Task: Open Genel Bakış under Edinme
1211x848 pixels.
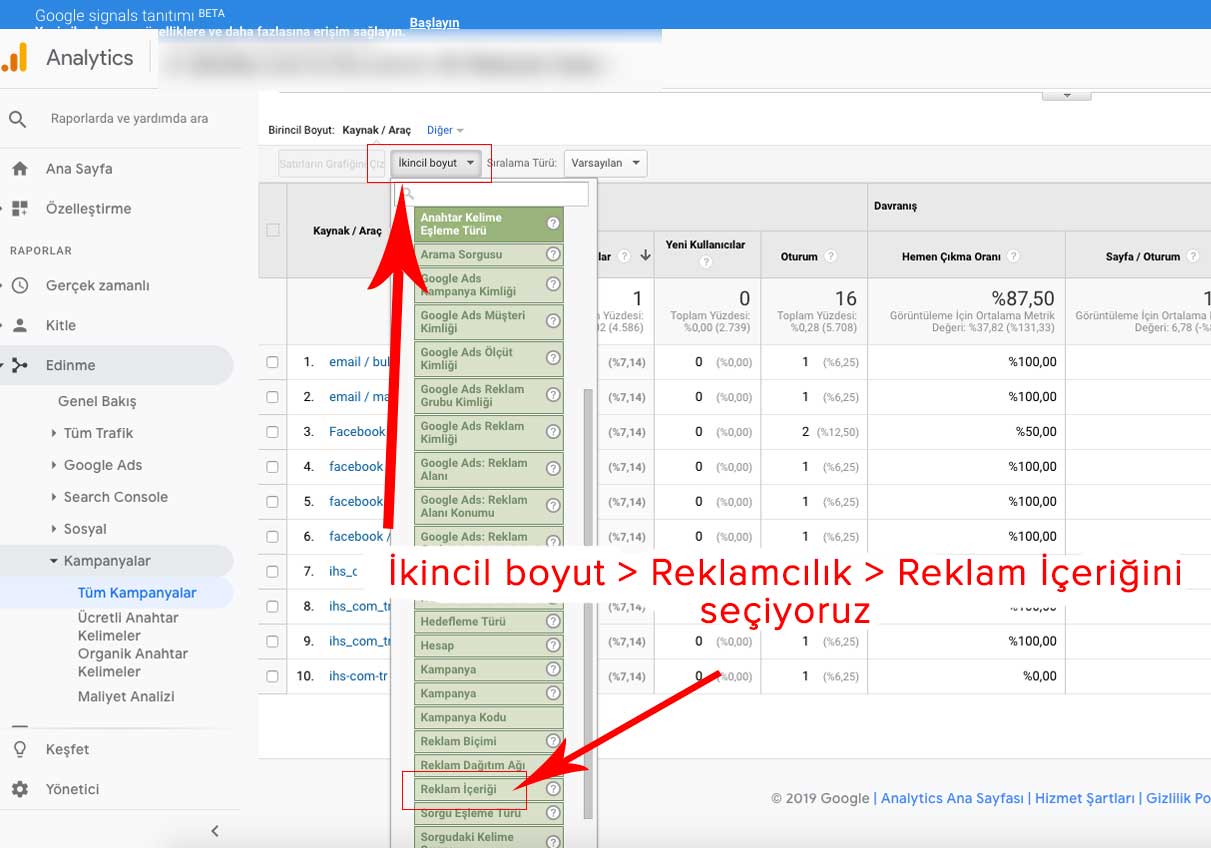Action: 97,401
